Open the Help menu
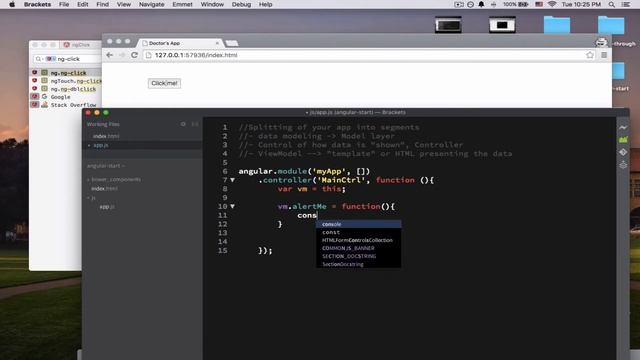640x360 pixels. tap(265, 4)
